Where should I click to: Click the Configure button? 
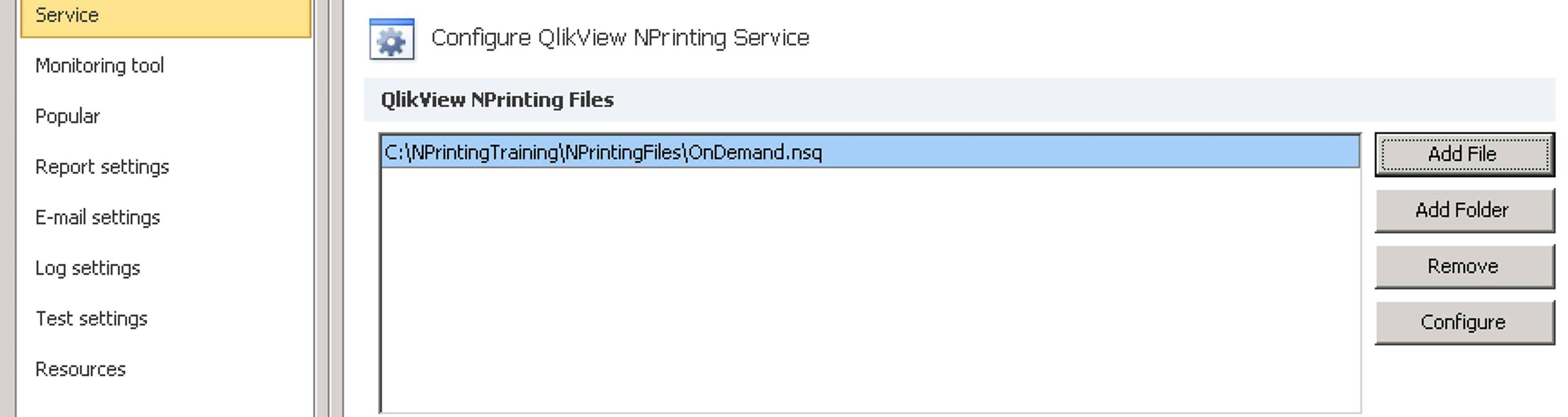(x=1464, y=322)
